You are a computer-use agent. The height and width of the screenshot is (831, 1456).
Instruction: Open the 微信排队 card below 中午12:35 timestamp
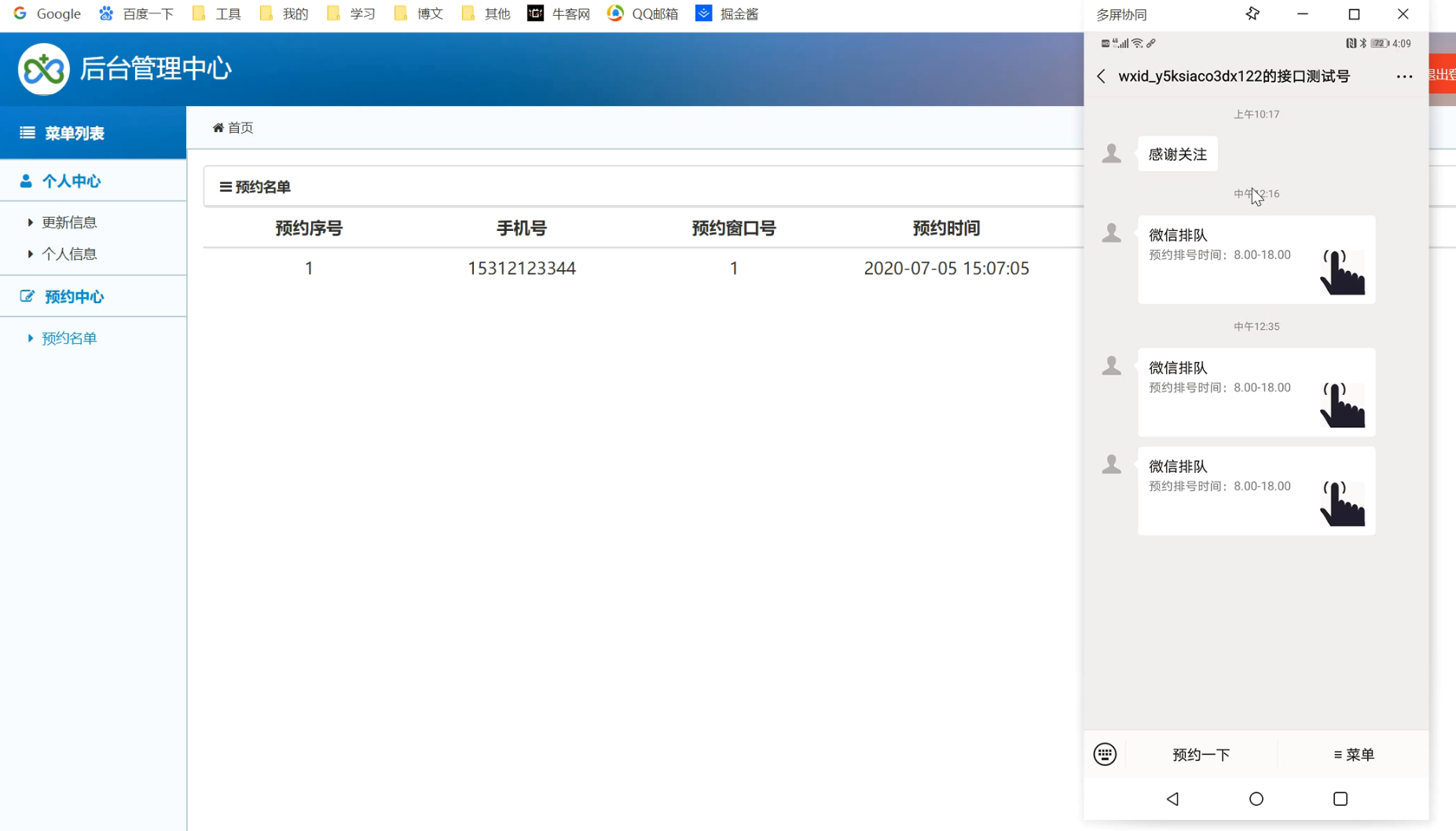point(1256,392)
